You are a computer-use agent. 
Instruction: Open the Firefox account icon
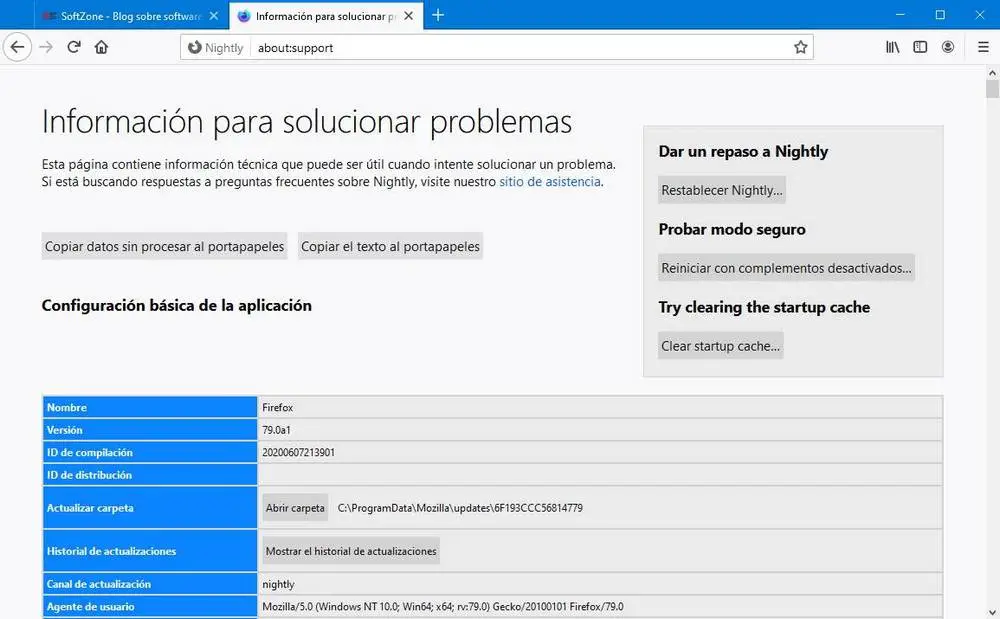pos(948,47)
